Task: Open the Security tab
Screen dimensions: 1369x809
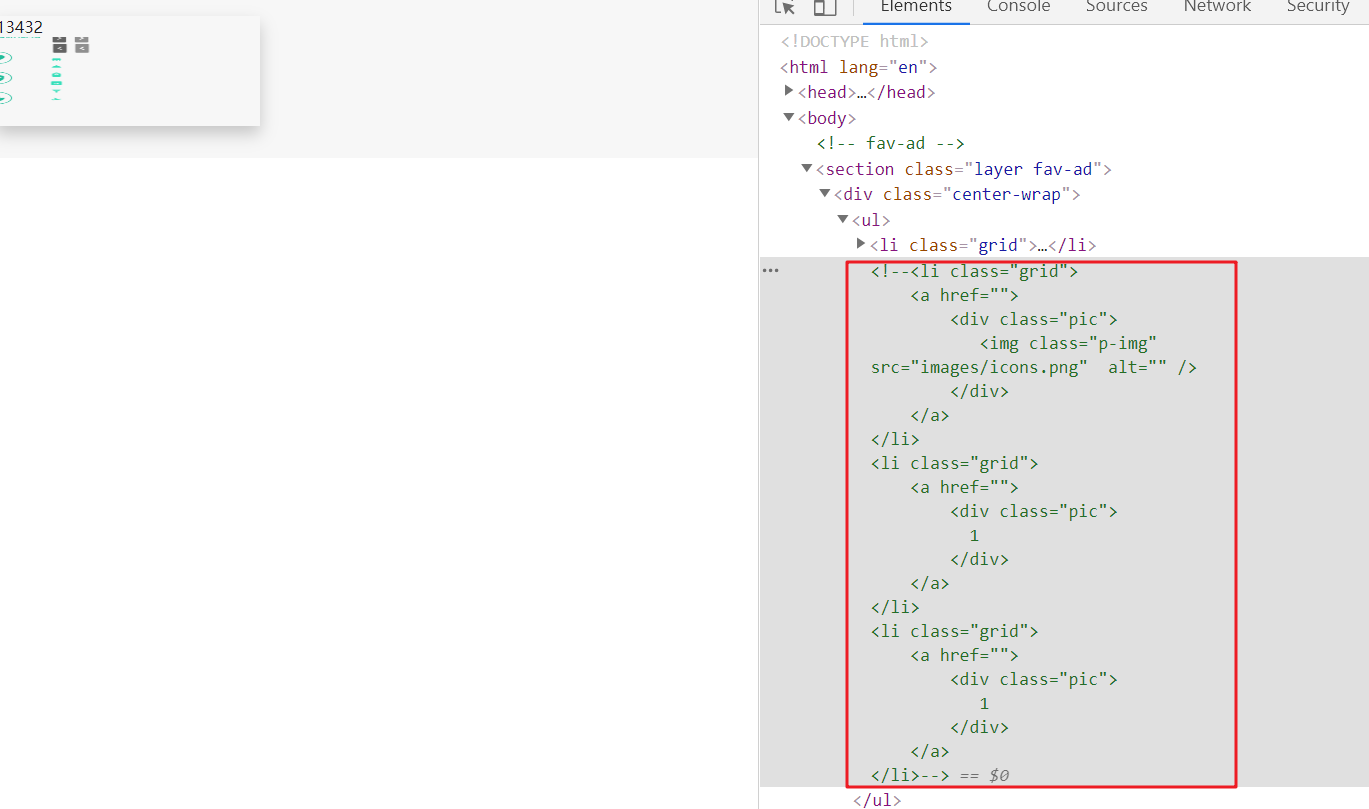Action: click(1318, 7)
